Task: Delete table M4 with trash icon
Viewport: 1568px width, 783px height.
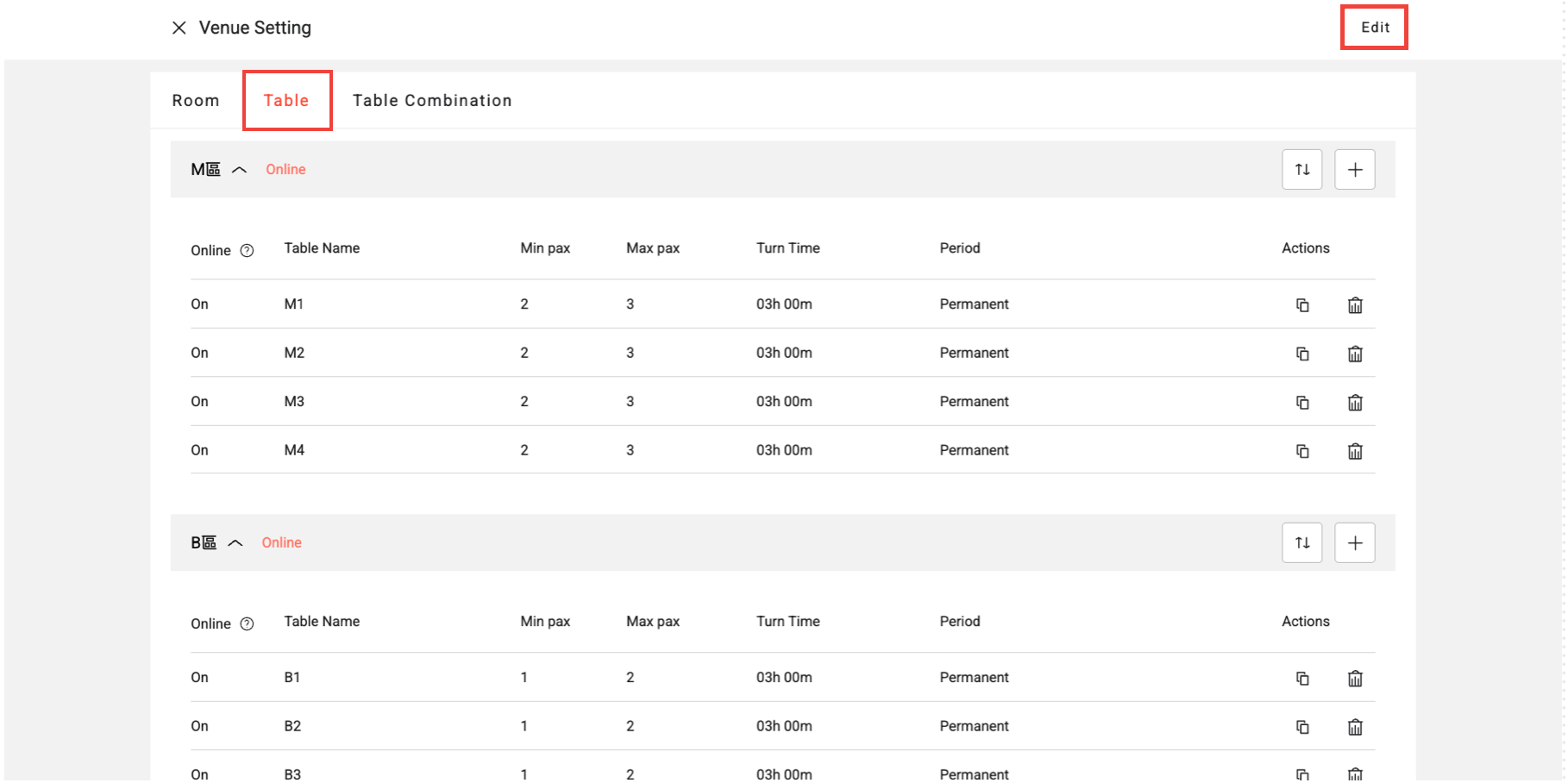Action: [1355, 452]
